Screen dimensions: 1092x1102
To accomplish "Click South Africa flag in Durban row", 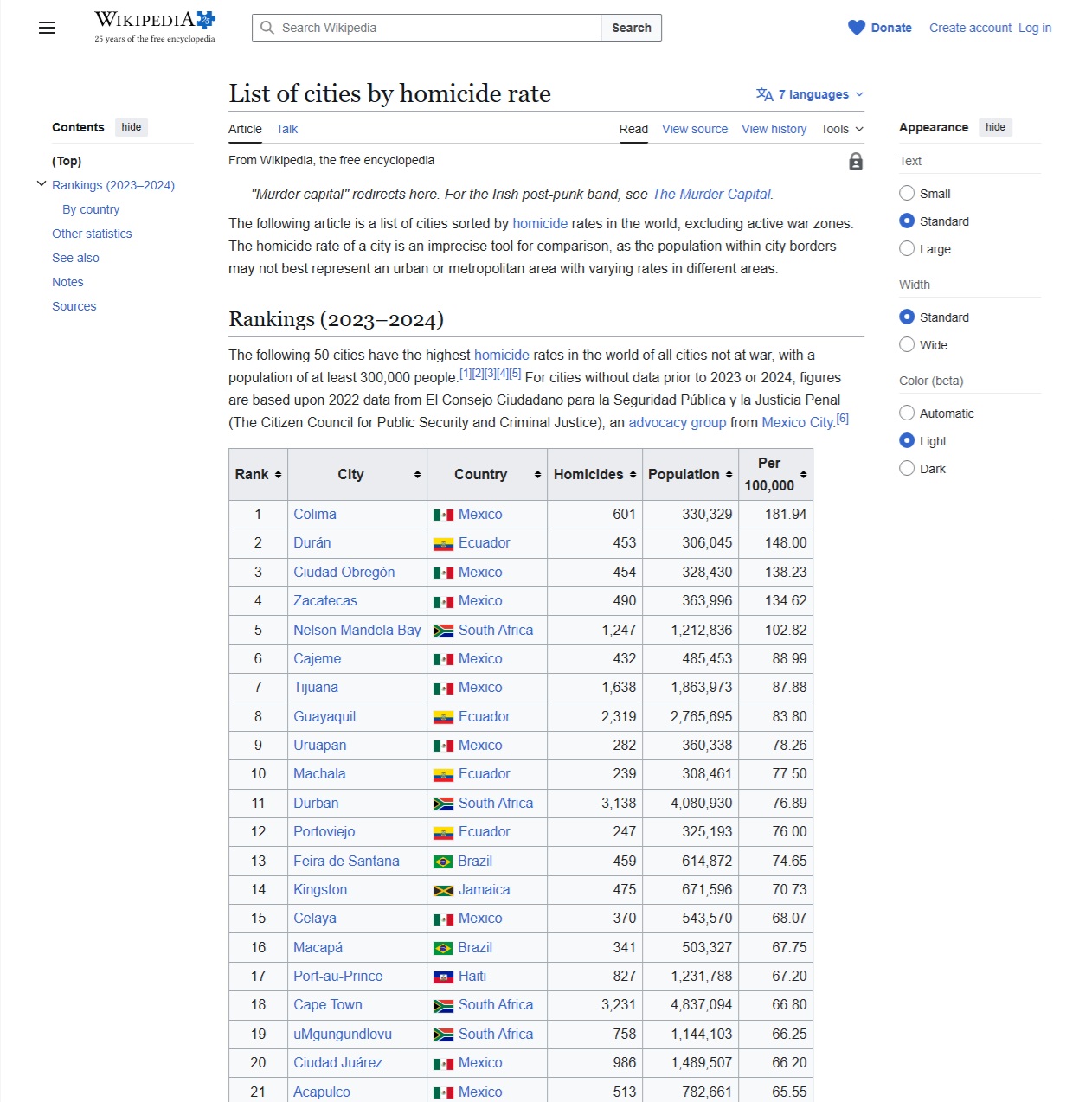I will point(443,804).
